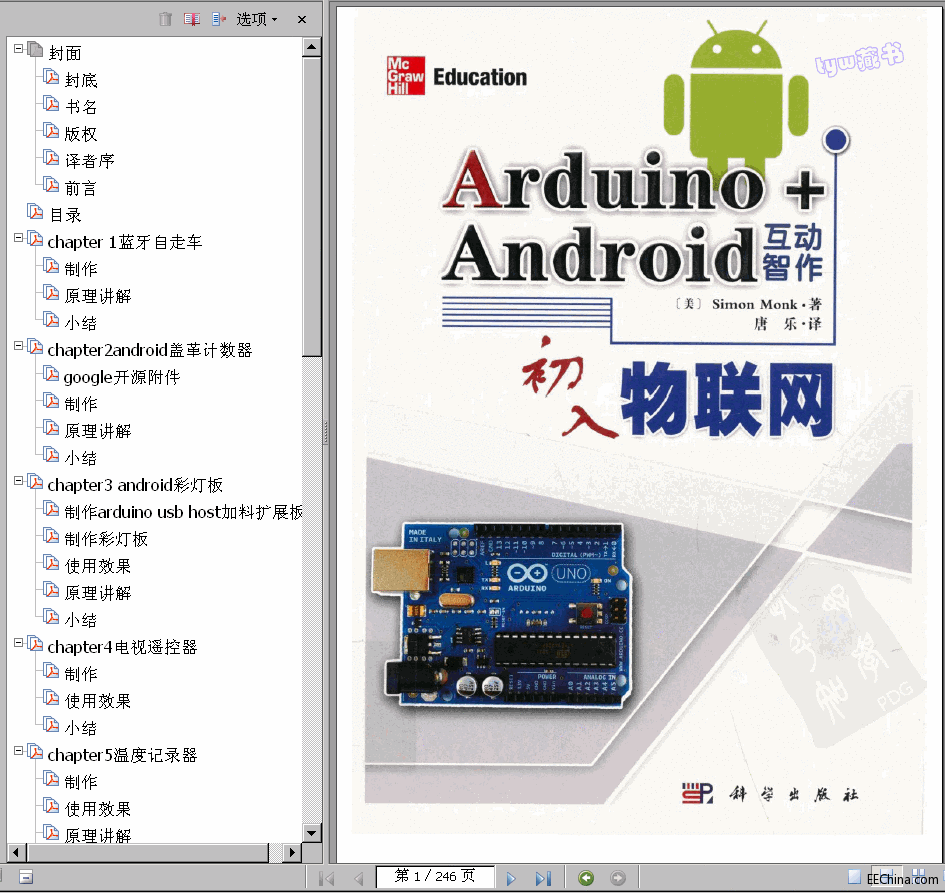Click PDF icon beside 封底
This screenshot has width=945, height=893.
(x=52, y=77)
